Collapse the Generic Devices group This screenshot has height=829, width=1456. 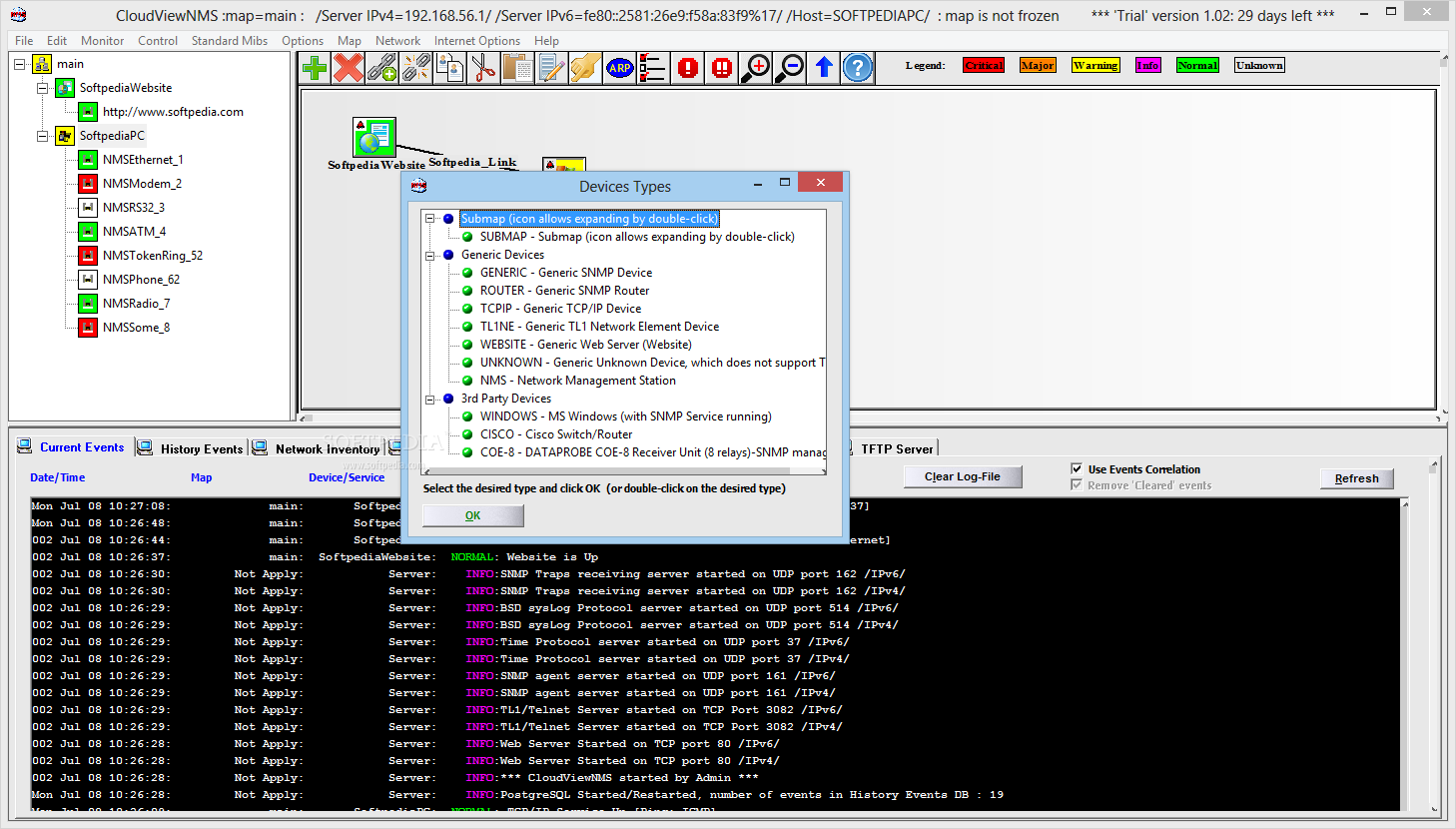coord(430,255)
